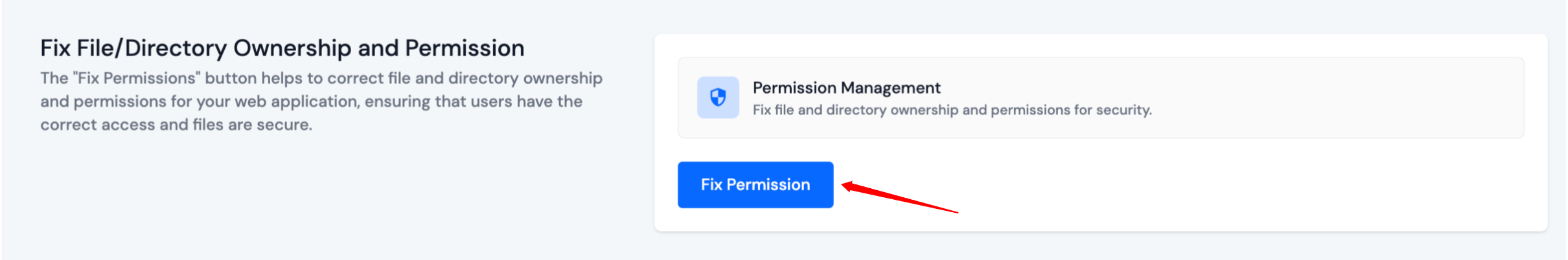Click the word "Permission" ending the main heading
The width and height of the screenshot is (1568, 260).
[465, 49]
